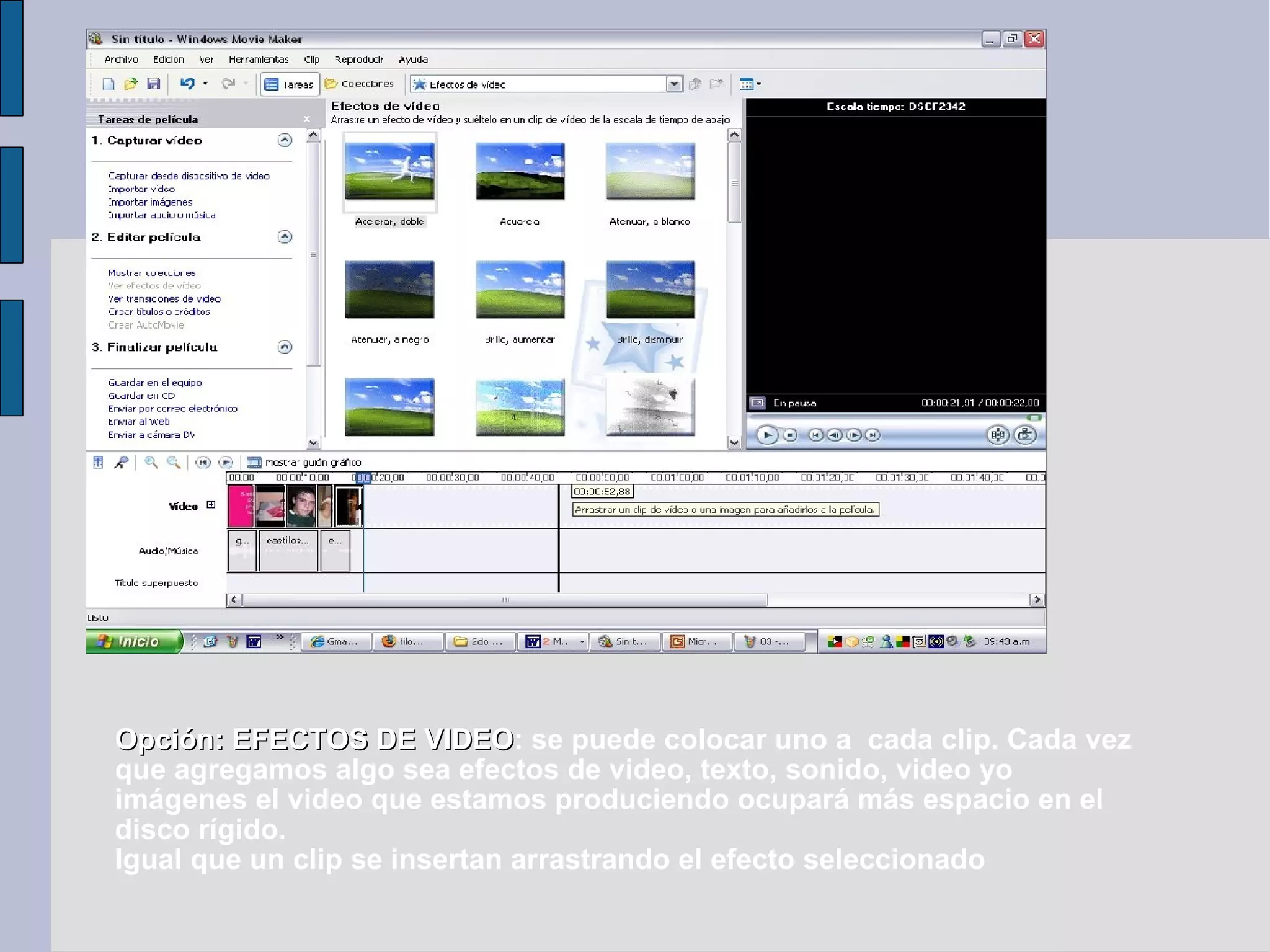The height and width of the screenshot is (952, 1270).
Task: Click the effects list scrollbar down arrow
Action: 734,442
